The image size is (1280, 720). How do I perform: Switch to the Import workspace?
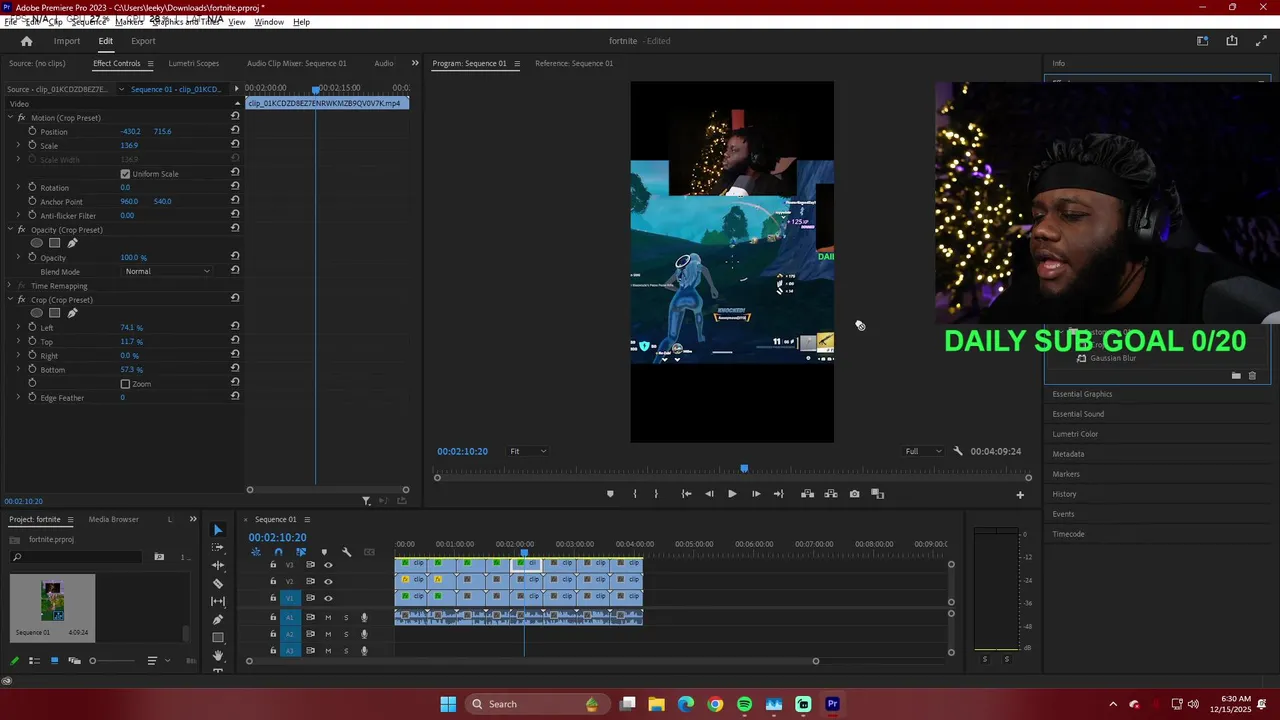[x=67, y=41]
